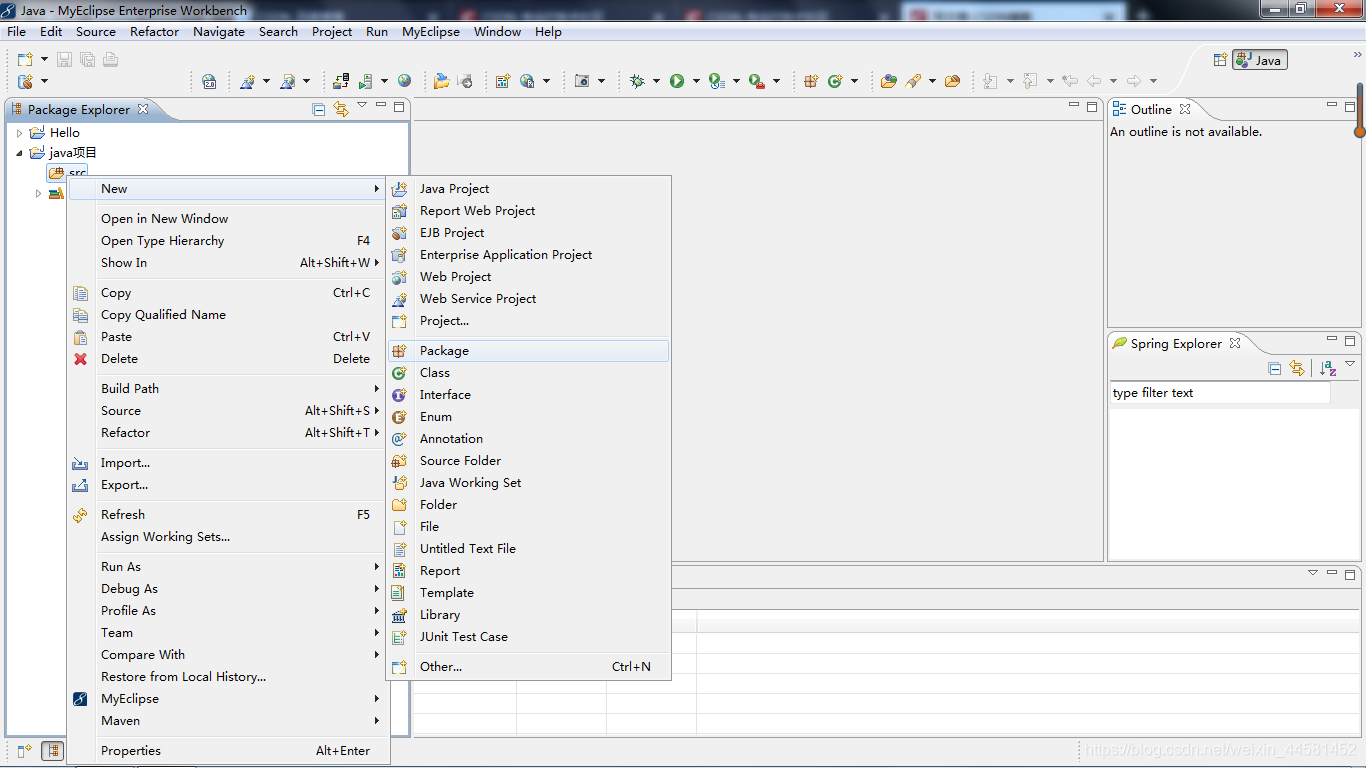Maximize the Outline view panel
The width and height of the screenshot is (1366, 768).
click(1350, 106)
